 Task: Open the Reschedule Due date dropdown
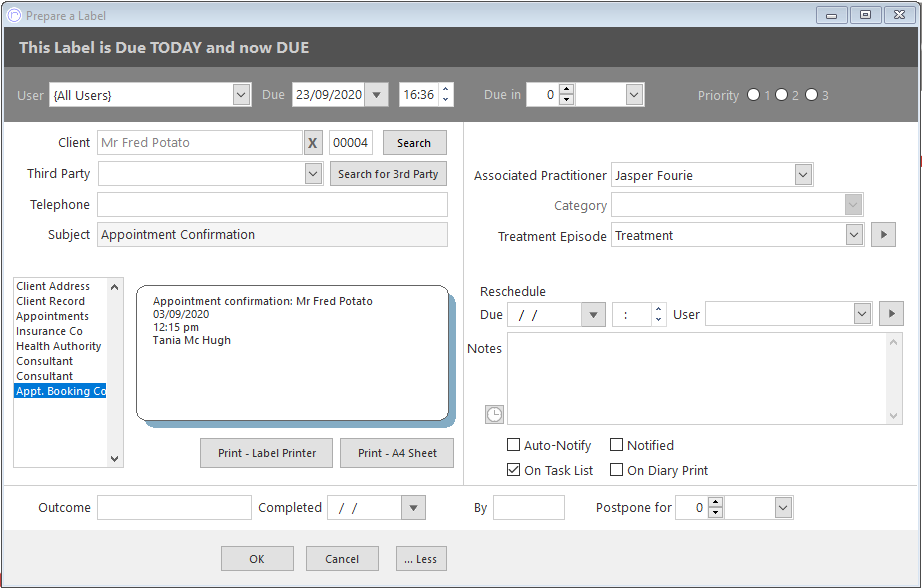(x=593, y=315)
